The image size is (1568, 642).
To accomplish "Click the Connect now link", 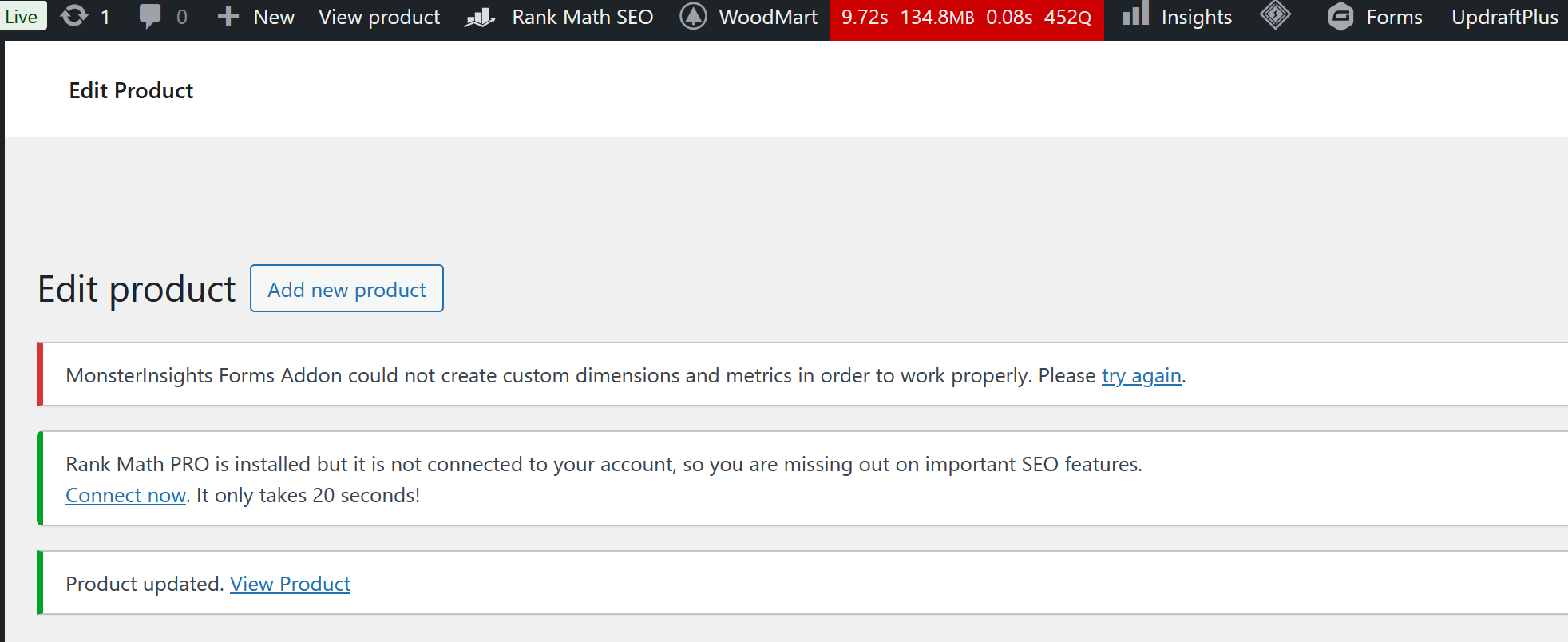I will click(x=125, y=495).
